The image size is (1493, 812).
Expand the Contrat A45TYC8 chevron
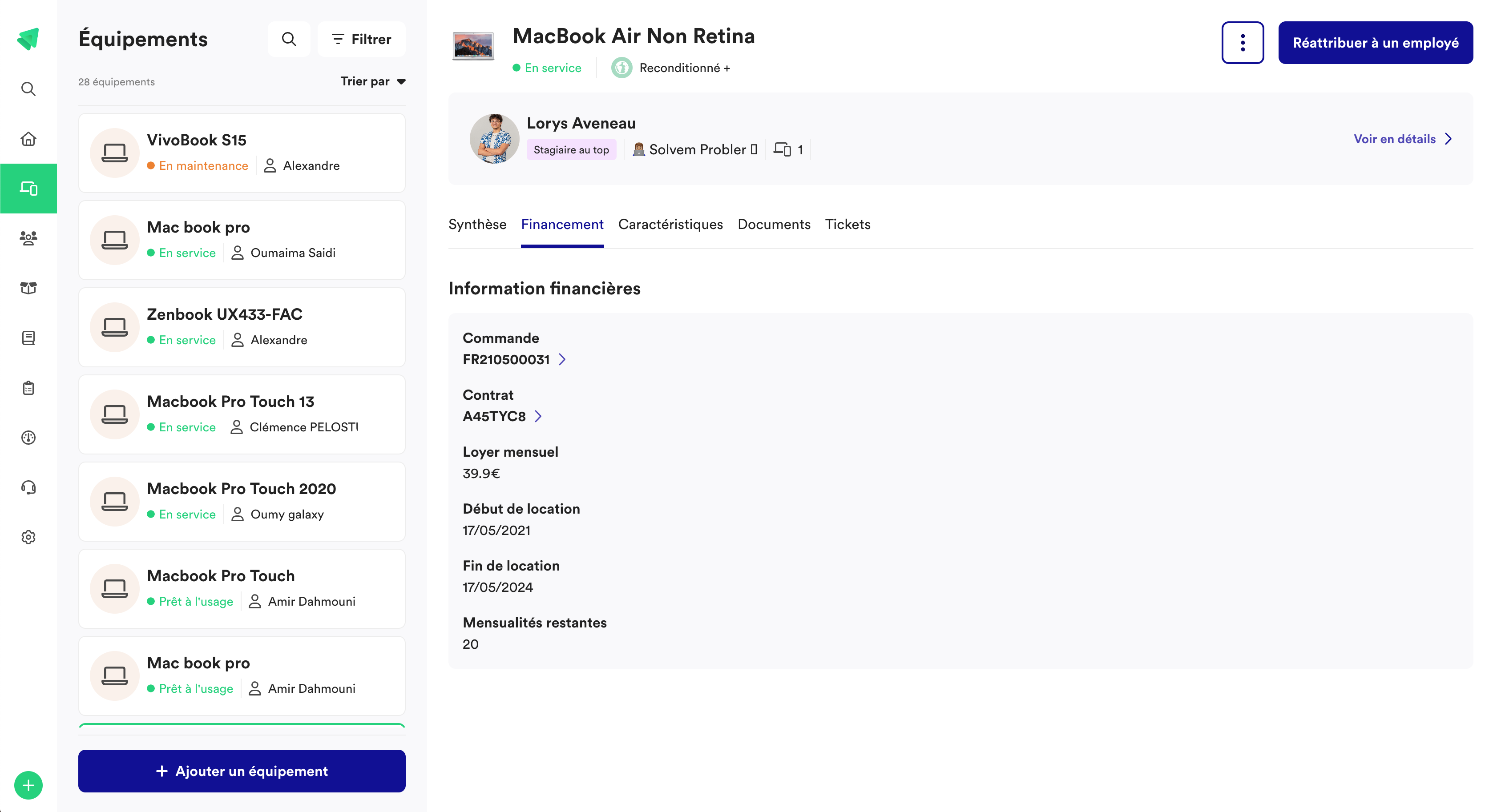(x=538, y=416)
